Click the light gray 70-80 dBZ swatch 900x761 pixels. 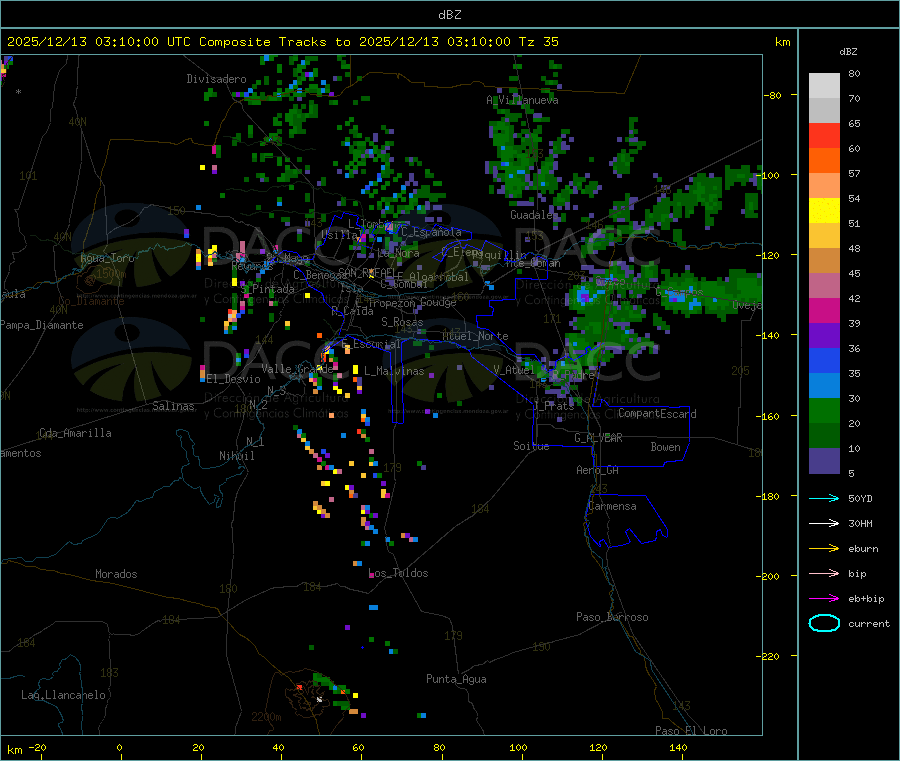(824, 86)
